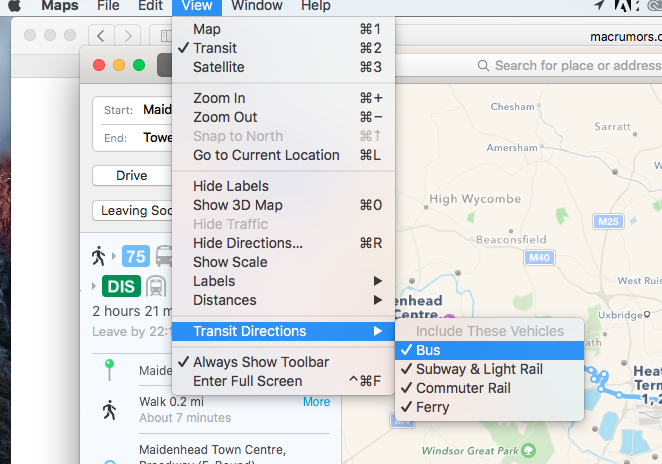Choose Zoom In from View menu
This screenshot has width=662, height=464.
283,98
